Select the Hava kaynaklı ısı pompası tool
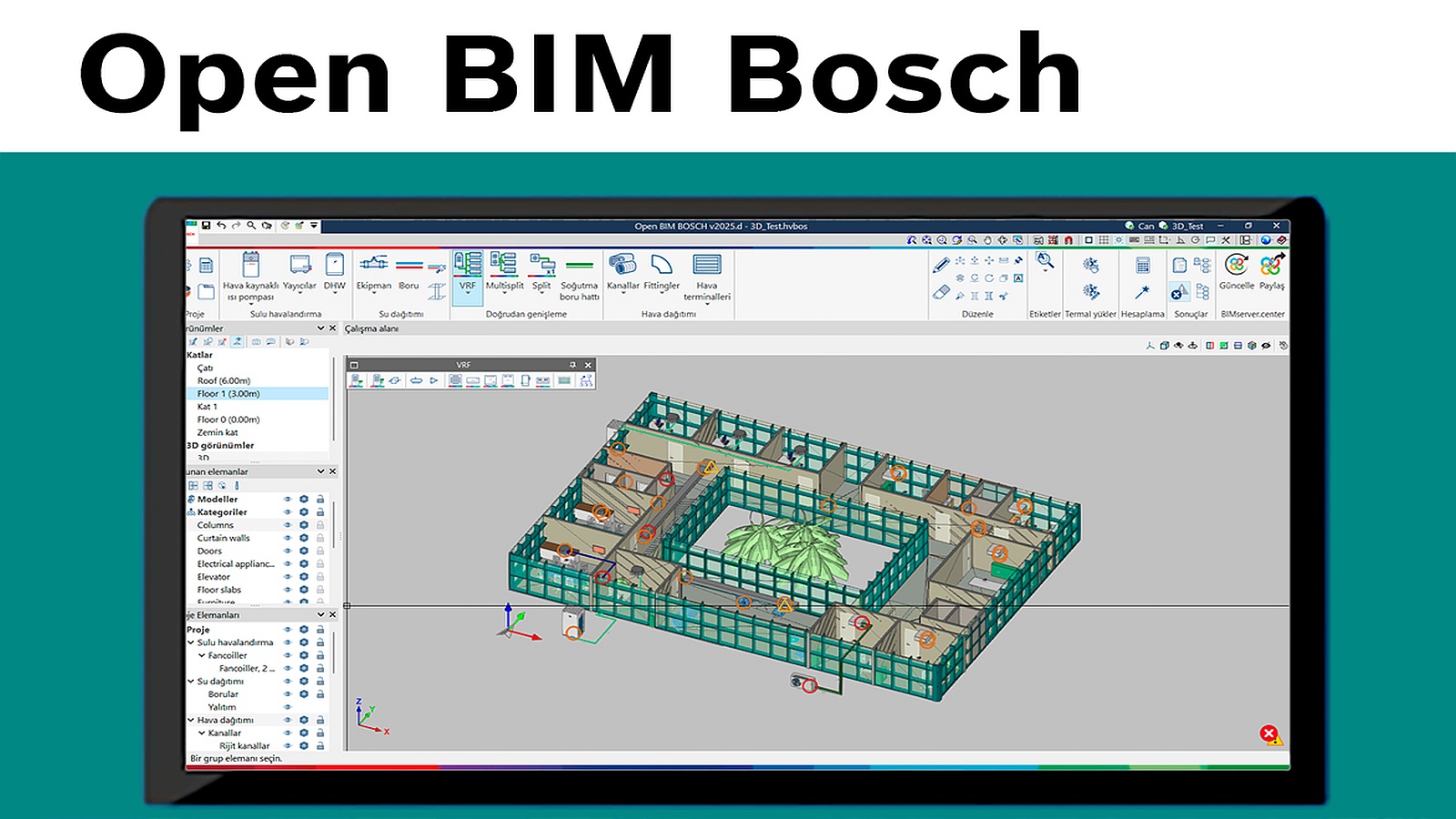Image resolution: width=1456 pixels, height=819 pixels. pyautogui.click(x=251, y=264)
